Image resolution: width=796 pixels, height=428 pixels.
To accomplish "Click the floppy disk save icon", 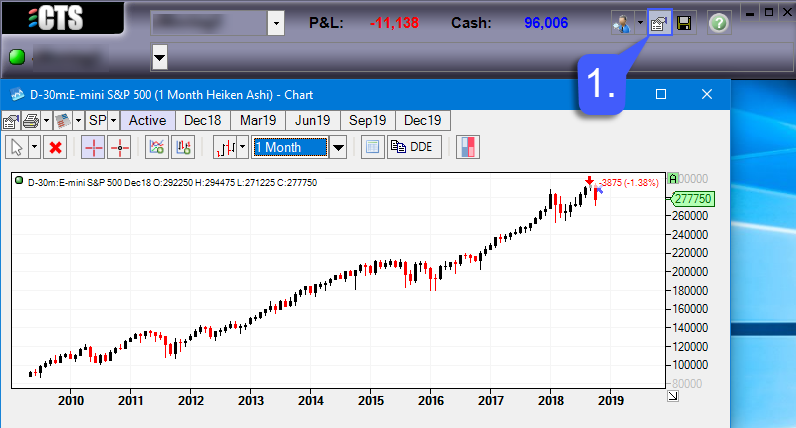I will pyautogui.click(x=684, y=23).
